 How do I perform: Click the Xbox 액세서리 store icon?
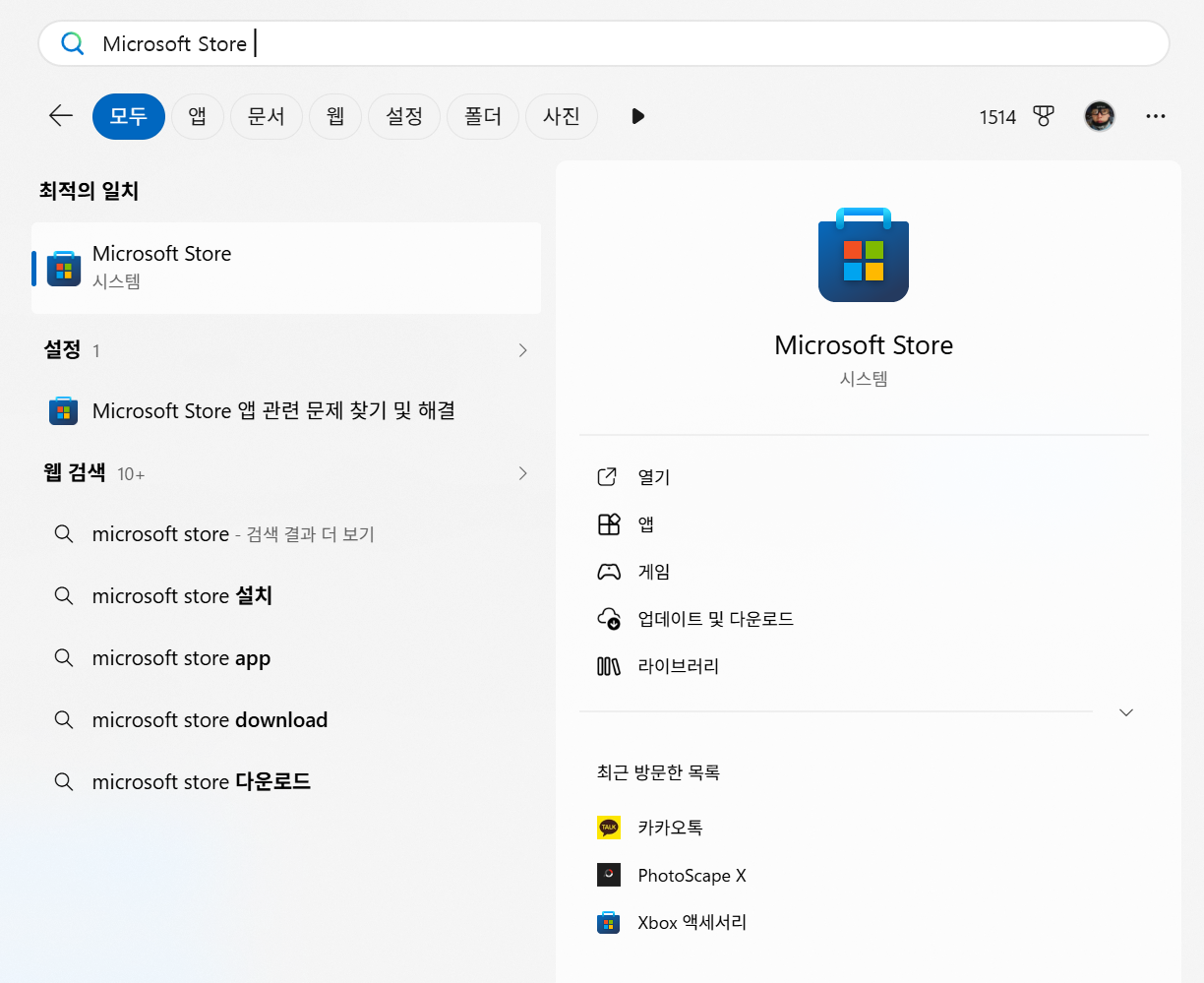(x=609, y=922)
